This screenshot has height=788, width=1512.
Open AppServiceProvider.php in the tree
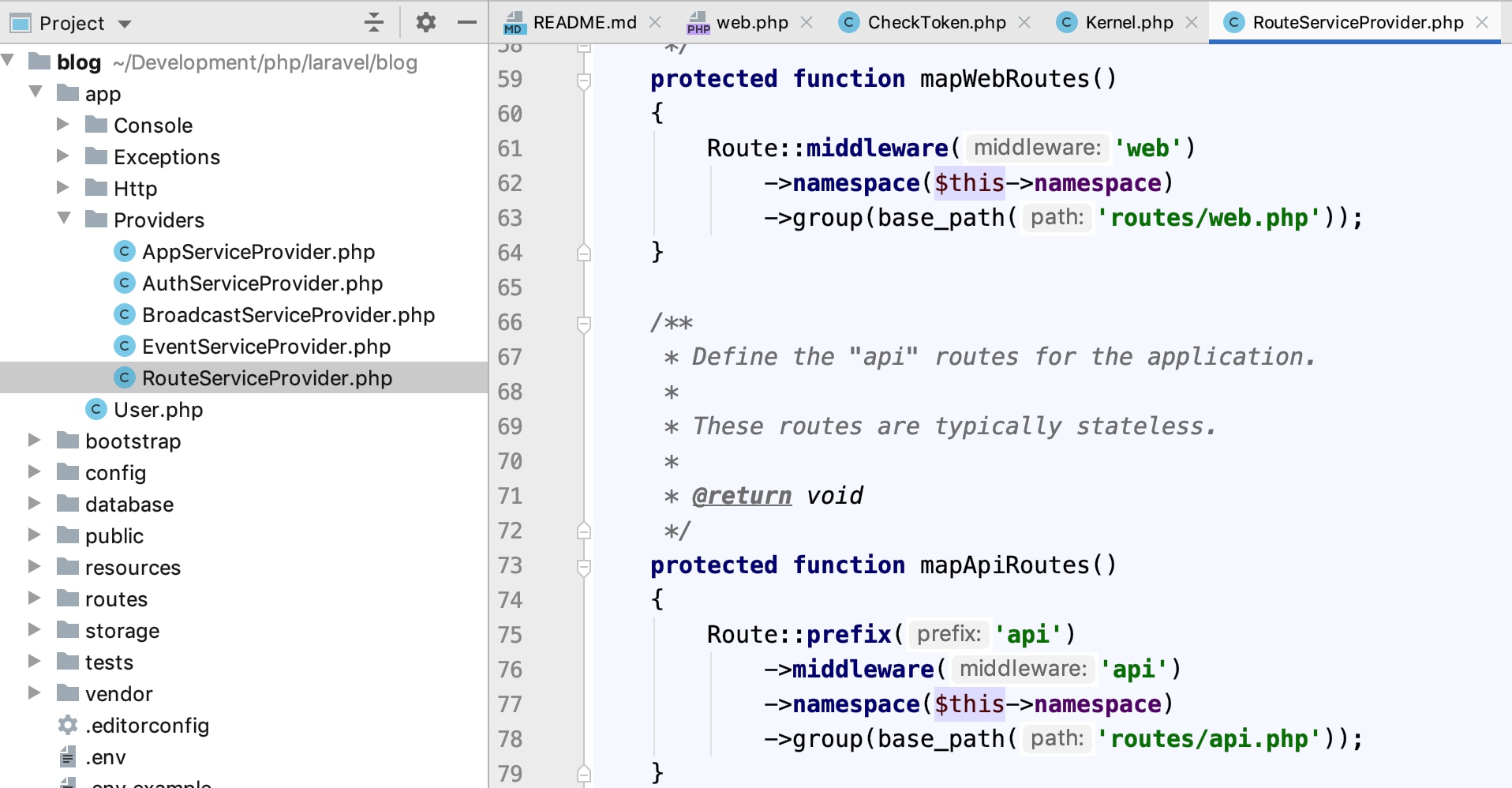click(x=258, y=252)
